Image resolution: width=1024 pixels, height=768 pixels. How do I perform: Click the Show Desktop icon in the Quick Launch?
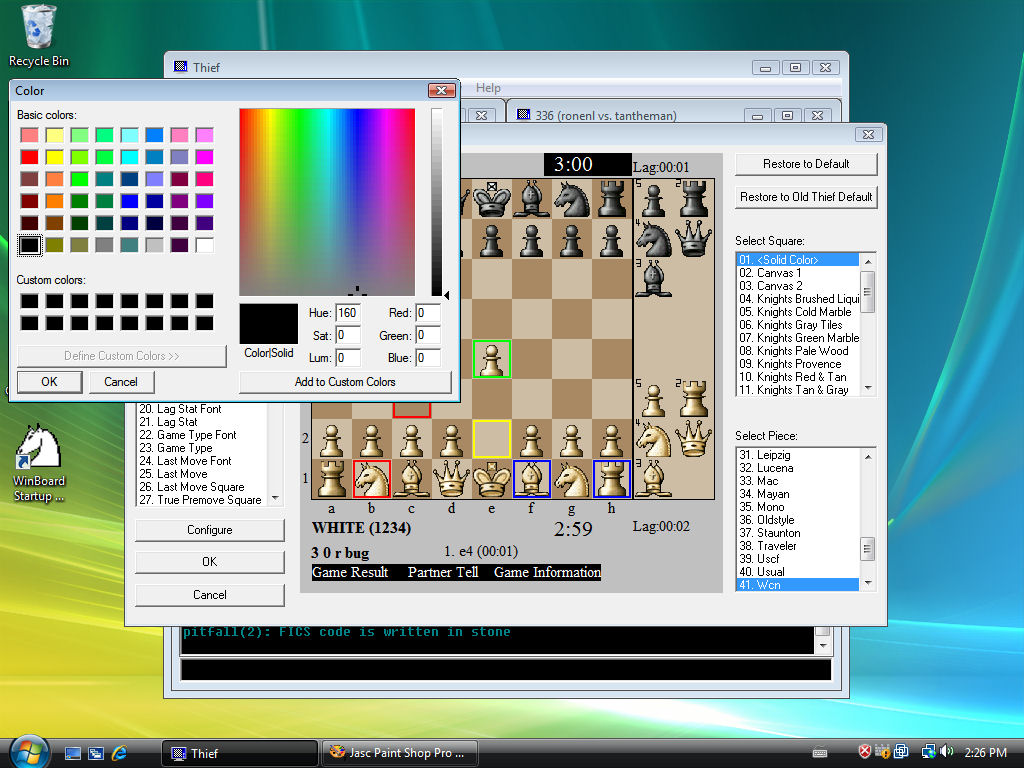pyautogui.click(x=72, y=753)
